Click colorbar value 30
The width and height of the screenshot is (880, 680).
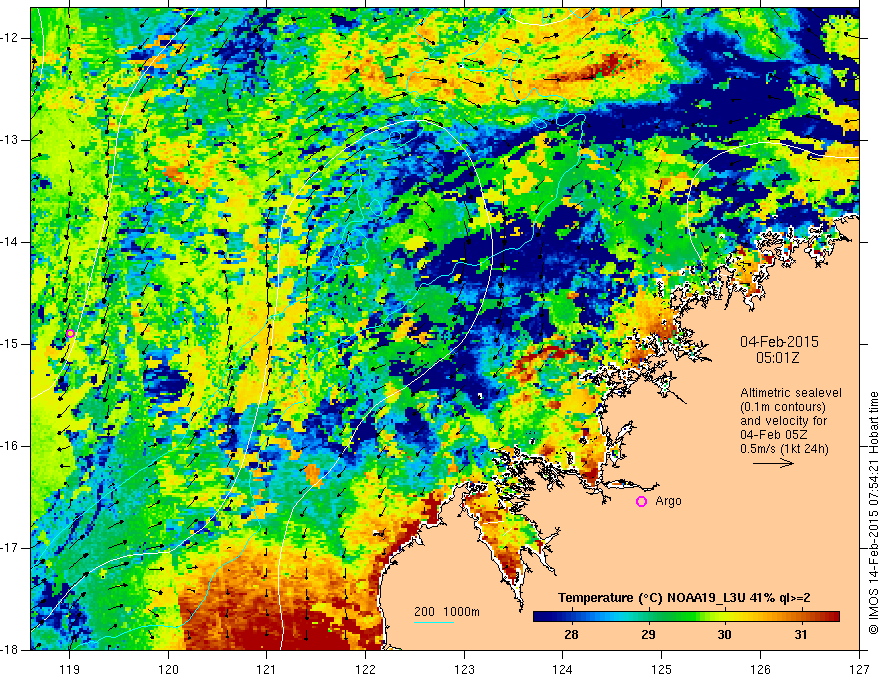tap(725, 635)
